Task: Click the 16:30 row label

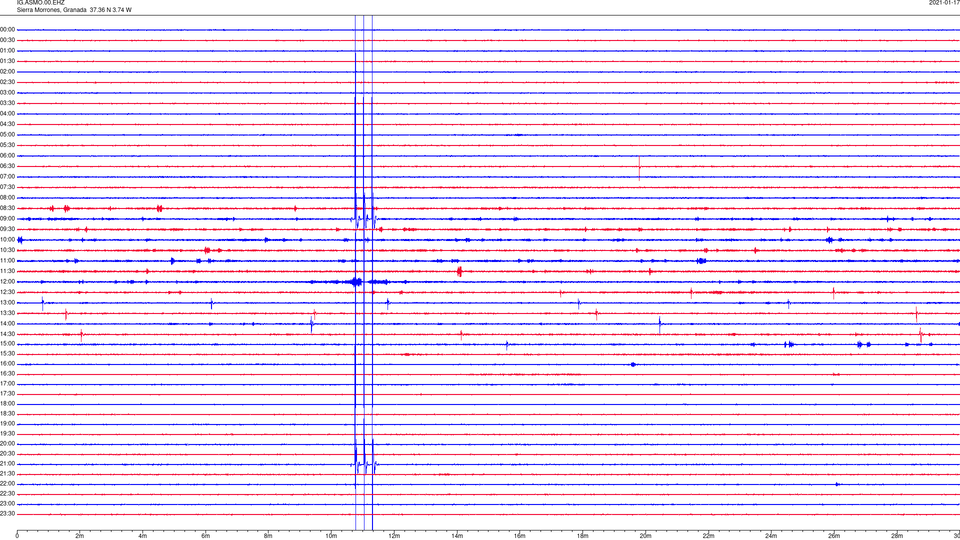Action: [x=7, y=373]
